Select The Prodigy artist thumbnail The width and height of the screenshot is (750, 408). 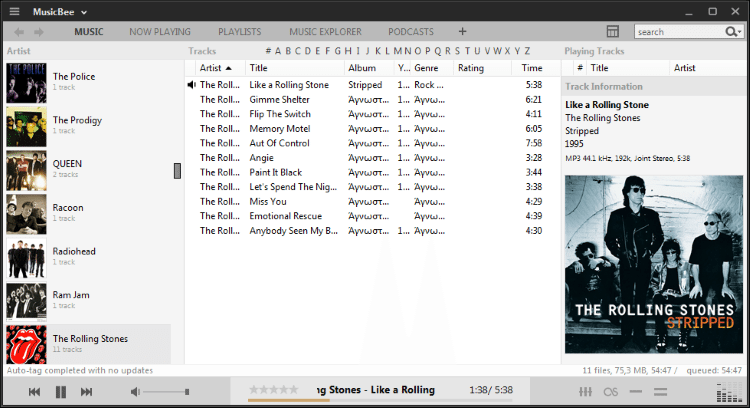pyautogui.click(x=26, y=127)
